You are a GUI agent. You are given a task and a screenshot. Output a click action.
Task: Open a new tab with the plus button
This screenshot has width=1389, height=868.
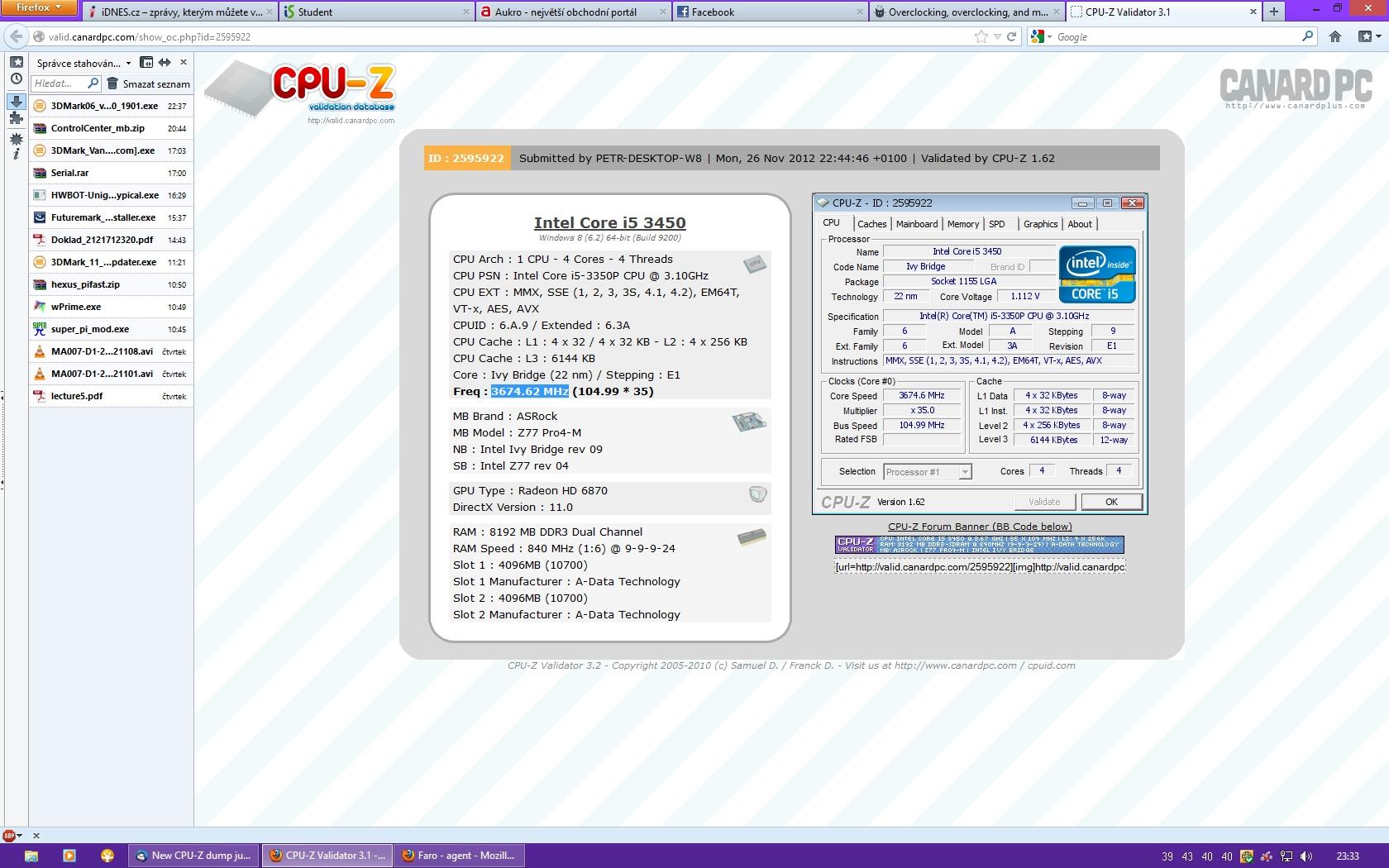(1274, 12)
